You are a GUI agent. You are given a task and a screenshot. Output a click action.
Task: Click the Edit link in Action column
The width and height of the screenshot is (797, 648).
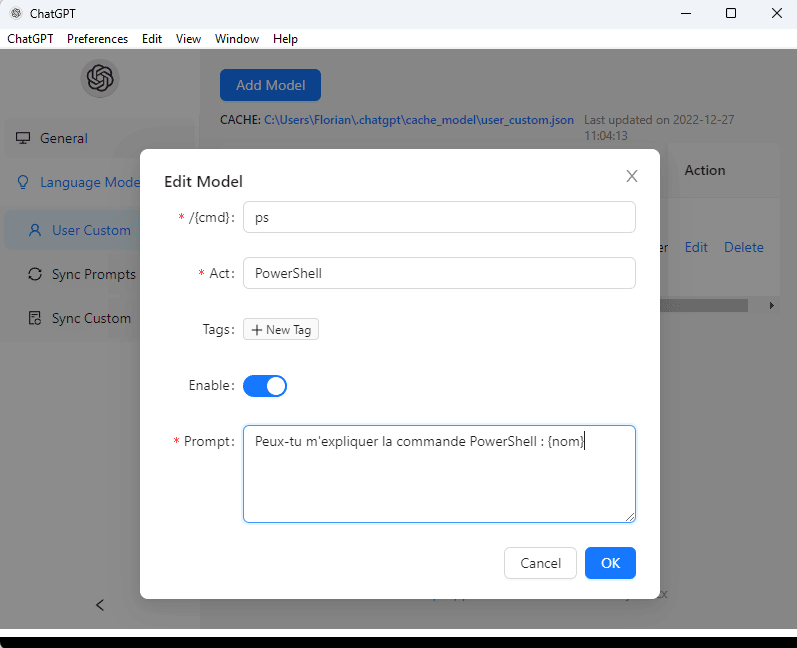(x=696, y=247)
